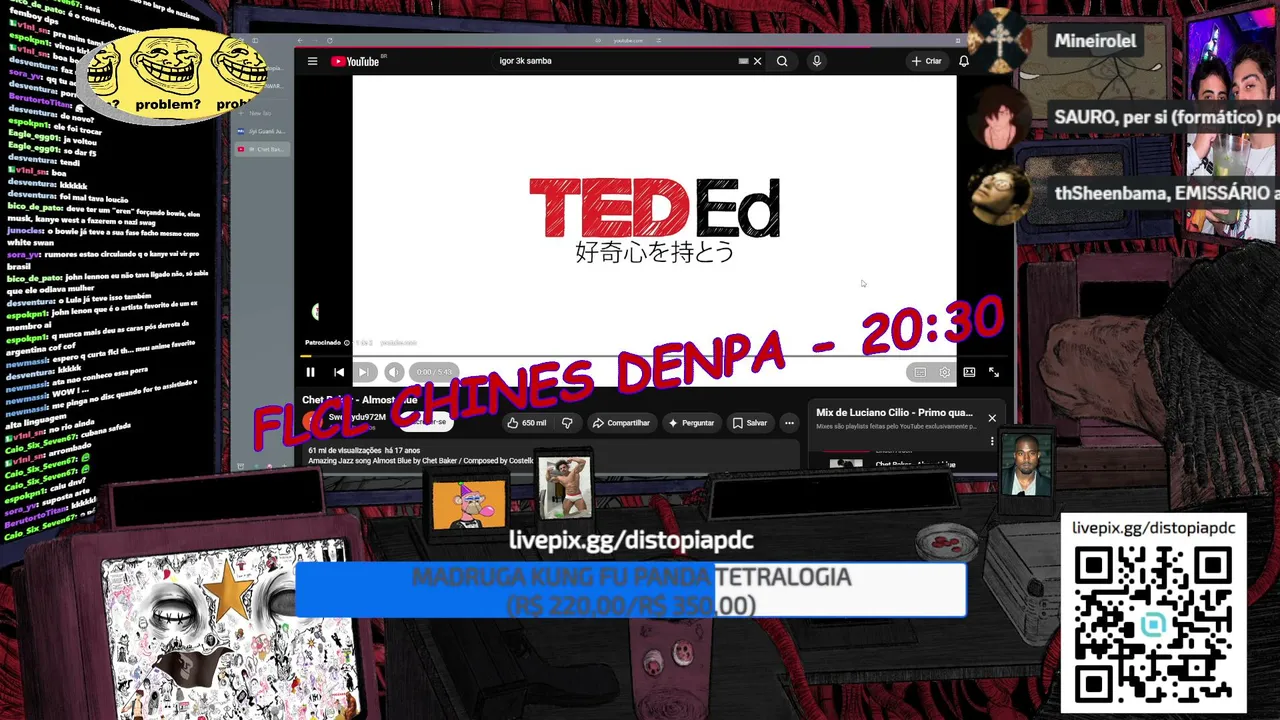The height and width of the screenshot is (720, 1280).
Task: Open the YouTube hamburger guide menu
Action: (312, 61)
